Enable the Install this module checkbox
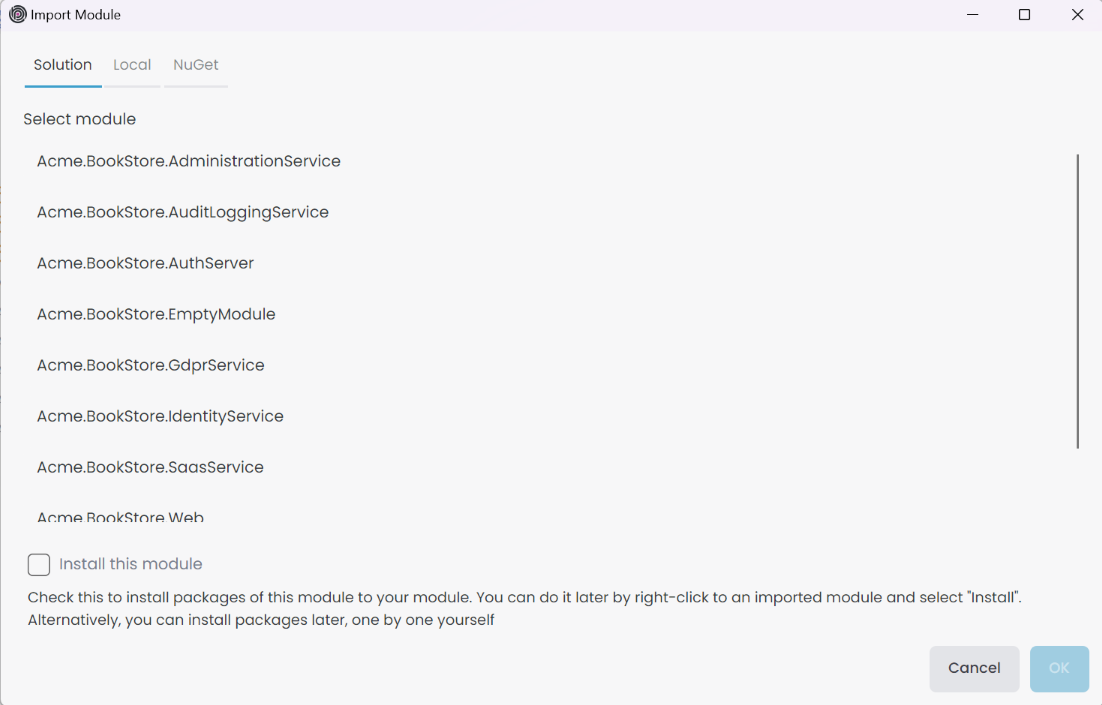Screen dimensions: 1102x705 point(38,564)
